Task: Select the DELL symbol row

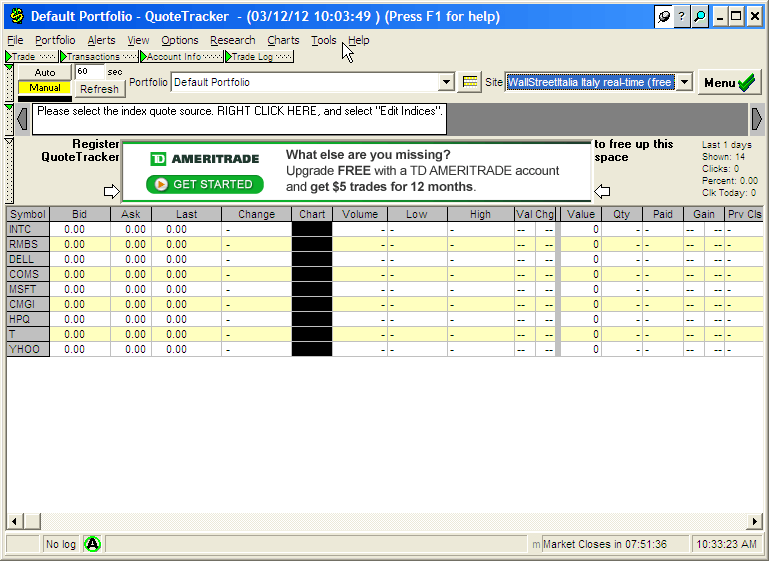Action: pos(27,259)
